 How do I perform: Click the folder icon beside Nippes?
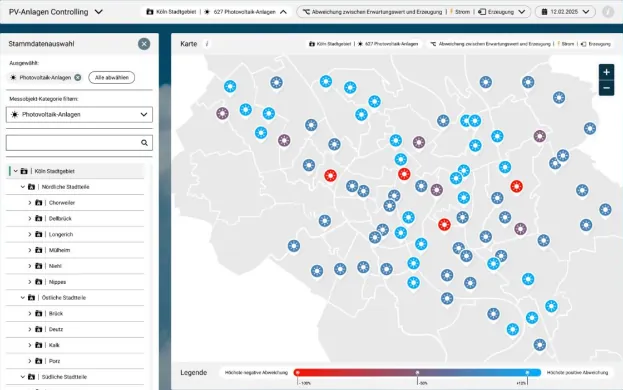click(39, 282)
